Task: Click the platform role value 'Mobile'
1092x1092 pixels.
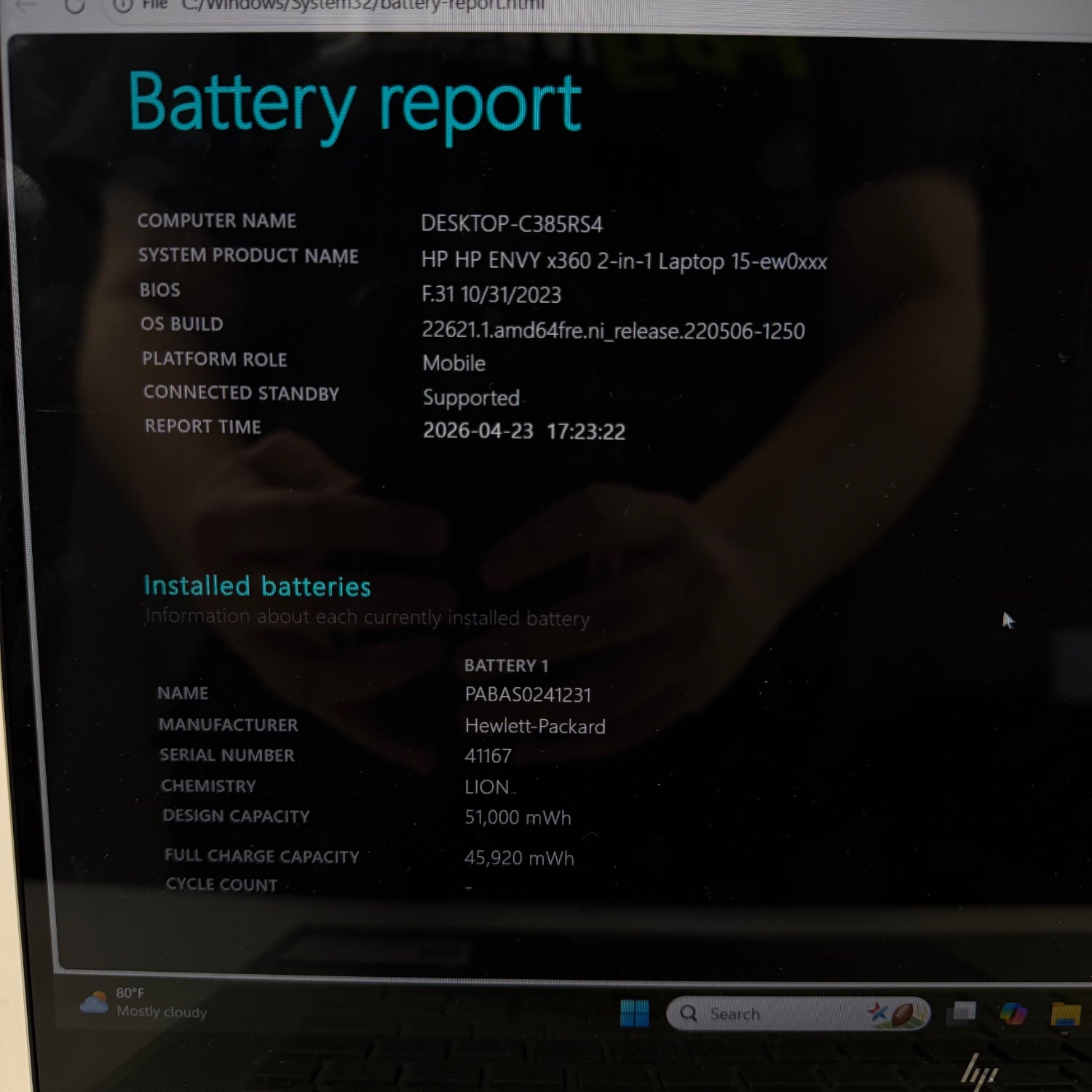Action: 454,363
